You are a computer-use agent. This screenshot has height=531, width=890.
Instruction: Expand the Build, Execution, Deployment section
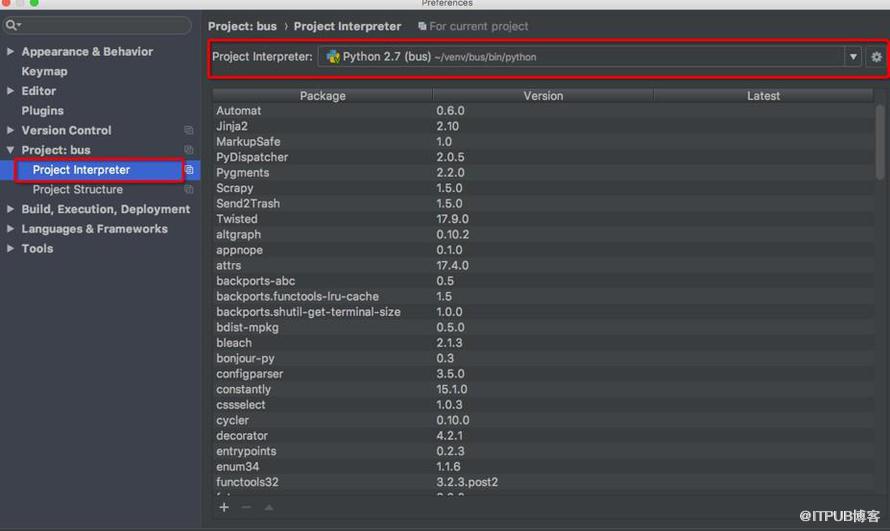pyautogui.click(x=10, y=209)
